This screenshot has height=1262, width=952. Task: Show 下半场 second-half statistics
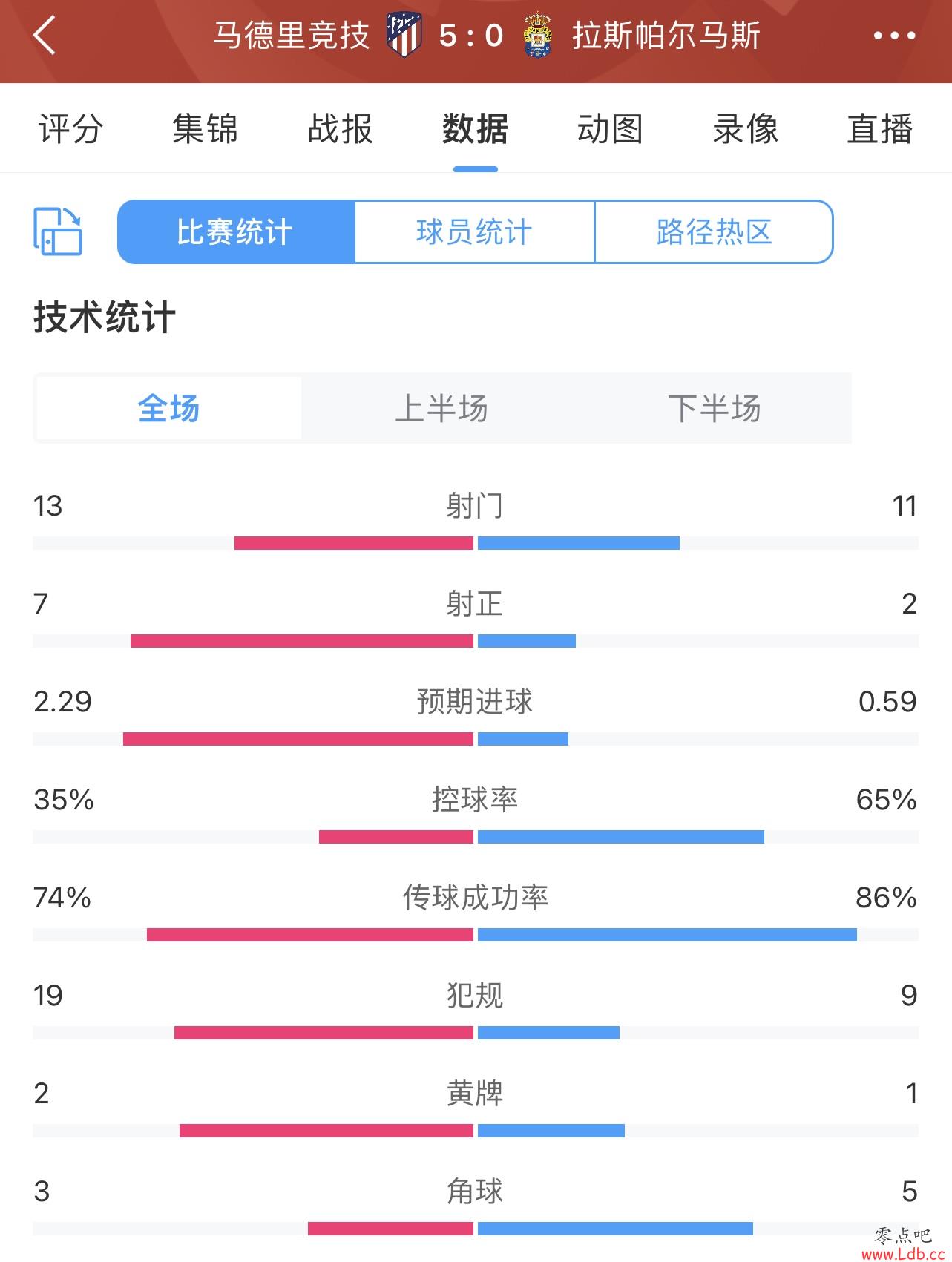click(715, 408)
